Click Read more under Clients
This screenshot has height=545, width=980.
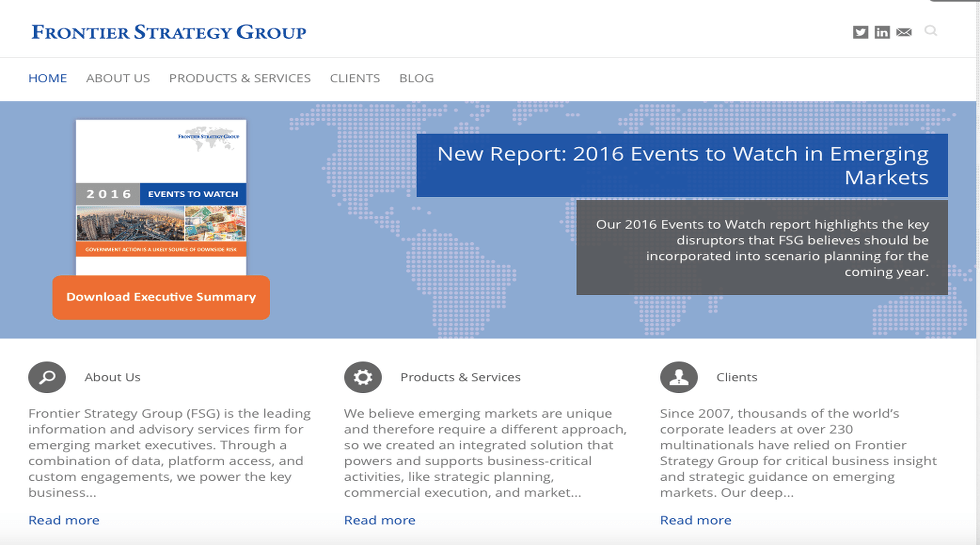(696, 520)
